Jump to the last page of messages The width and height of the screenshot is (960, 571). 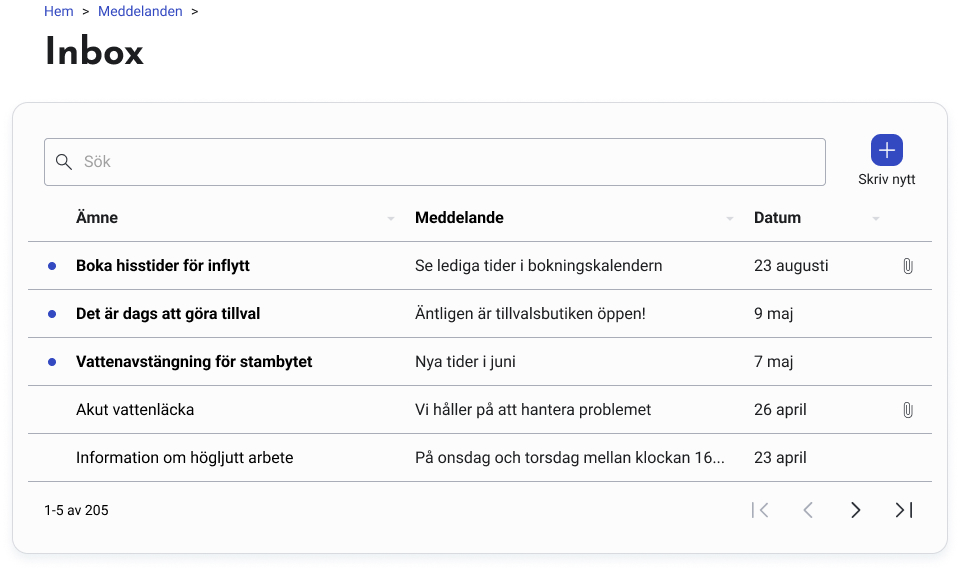[904, 510]
